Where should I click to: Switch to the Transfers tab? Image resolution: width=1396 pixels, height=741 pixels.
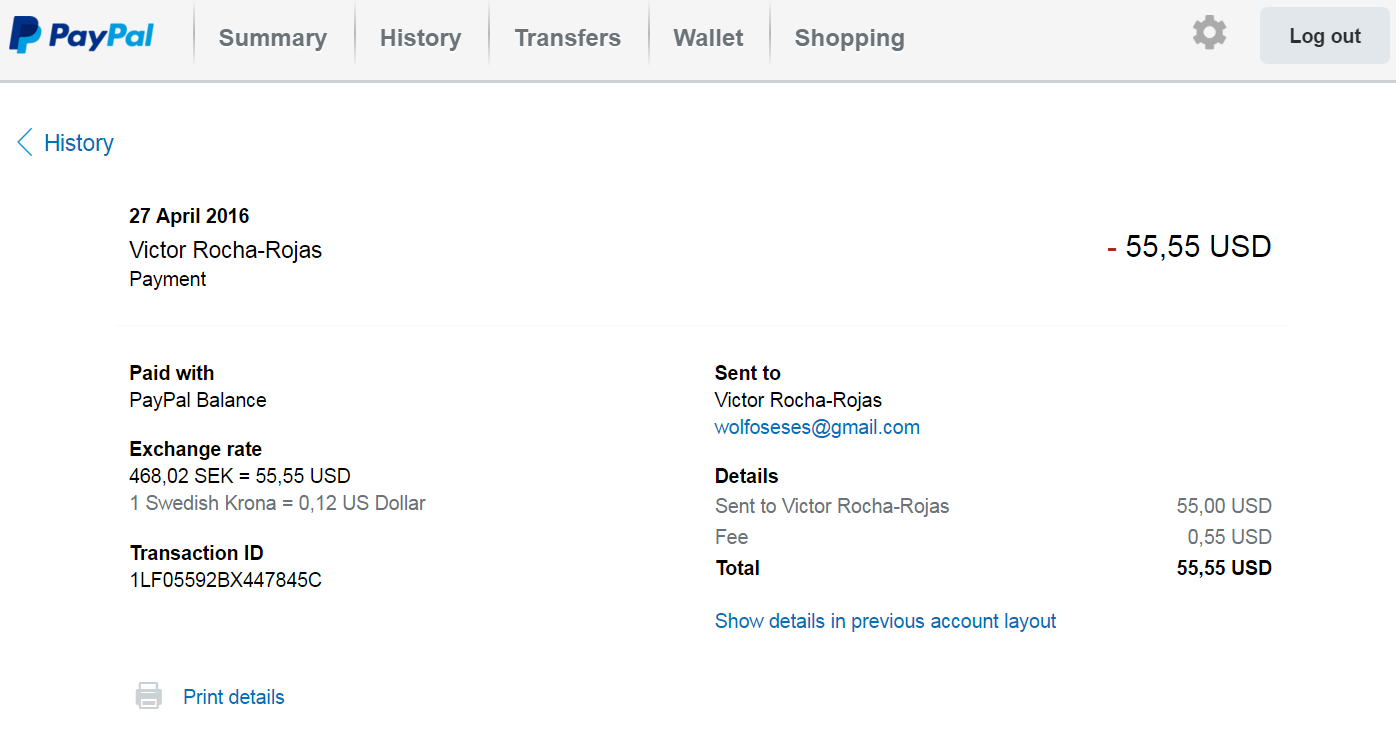[567, 38]
